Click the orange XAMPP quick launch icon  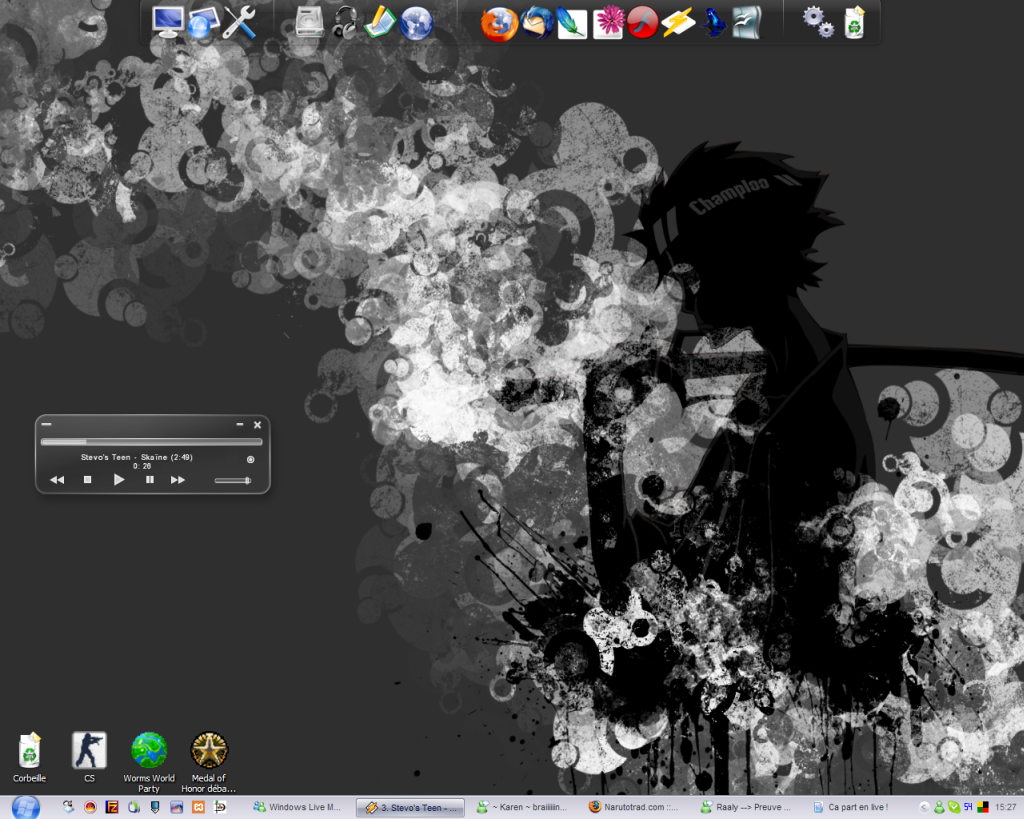(198, 807)
